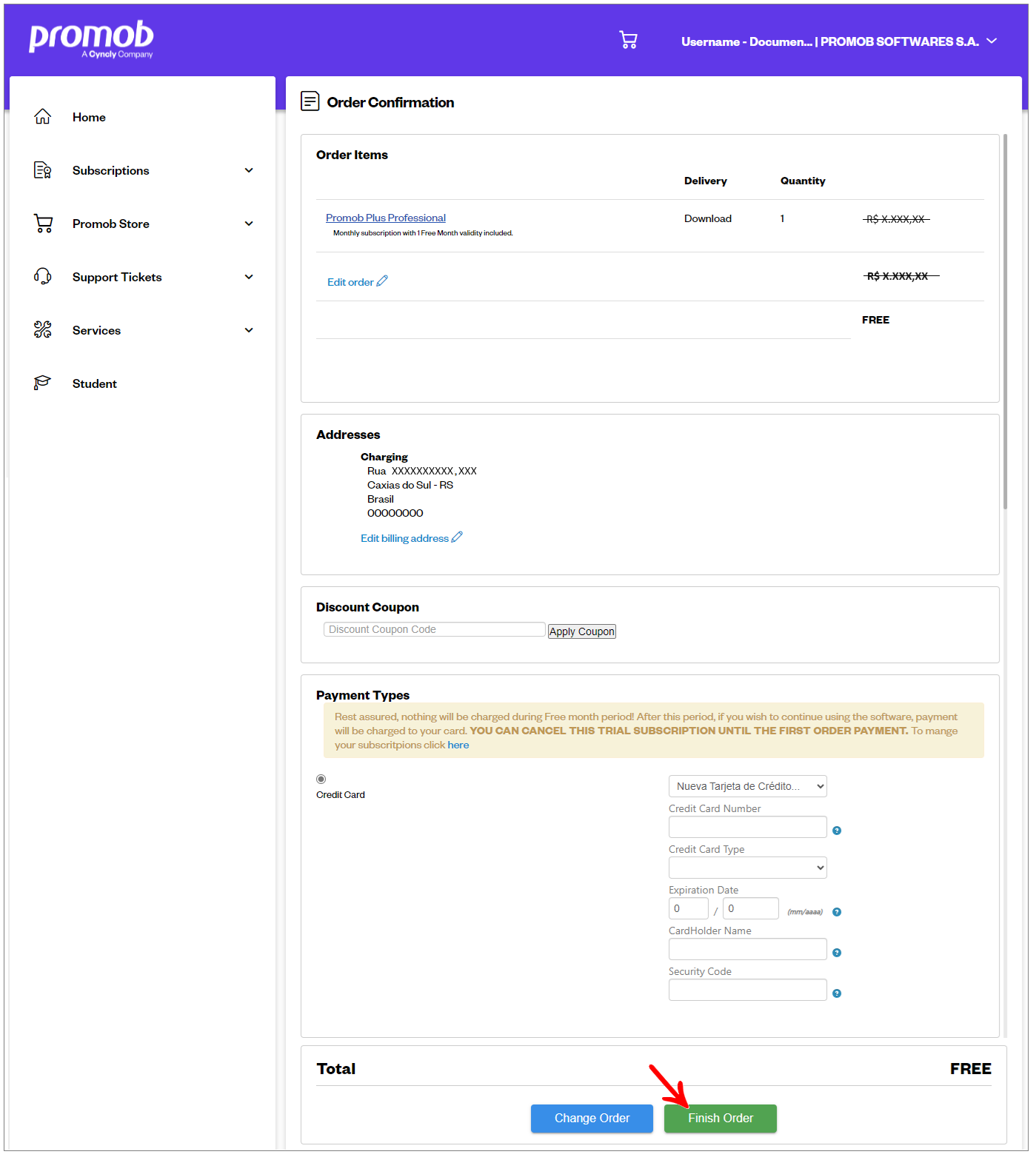Click the Subscriptions certificate icon
This screenshot has height=1160, width=1036.
(x=43, y=170)
